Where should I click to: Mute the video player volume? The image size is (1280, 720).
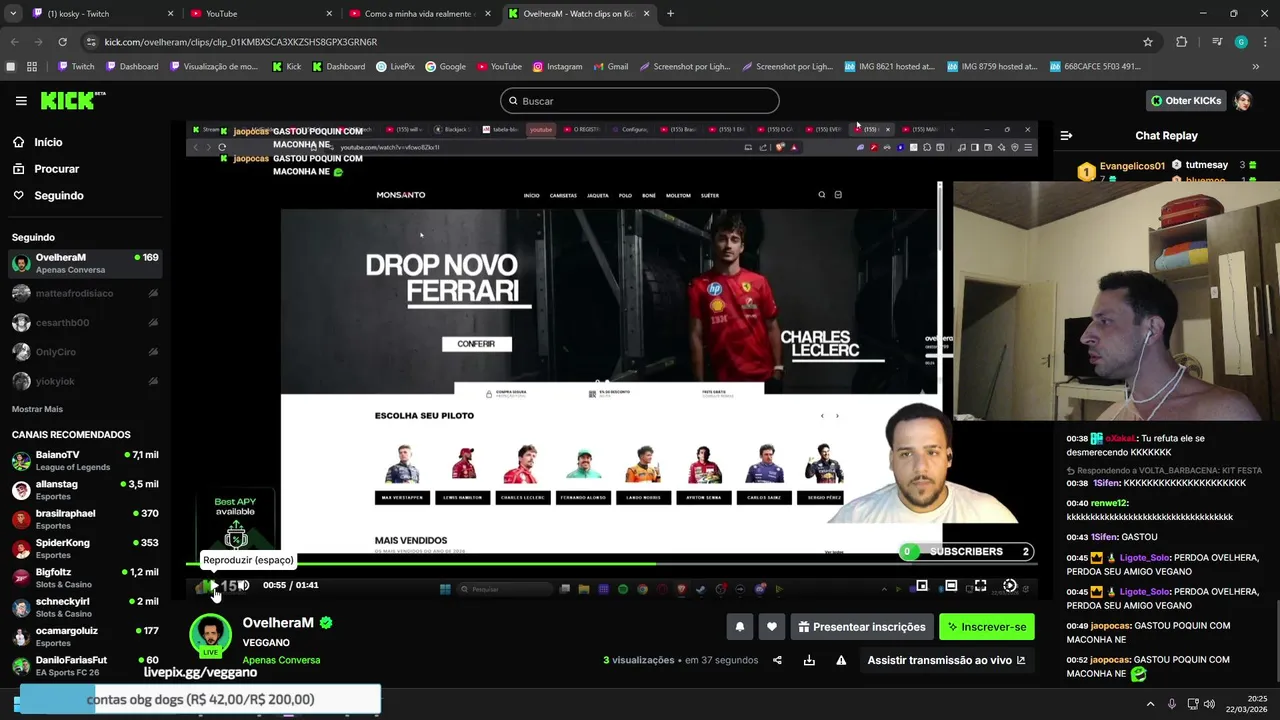[242, 586]
